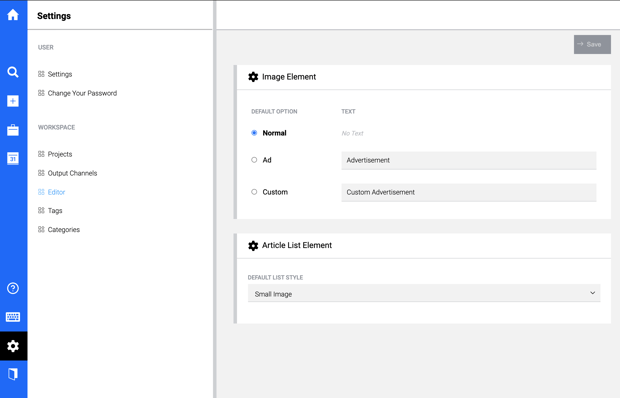Screen dimensions: 620x398
Task: Select Editor menu item
Action: 57,192
